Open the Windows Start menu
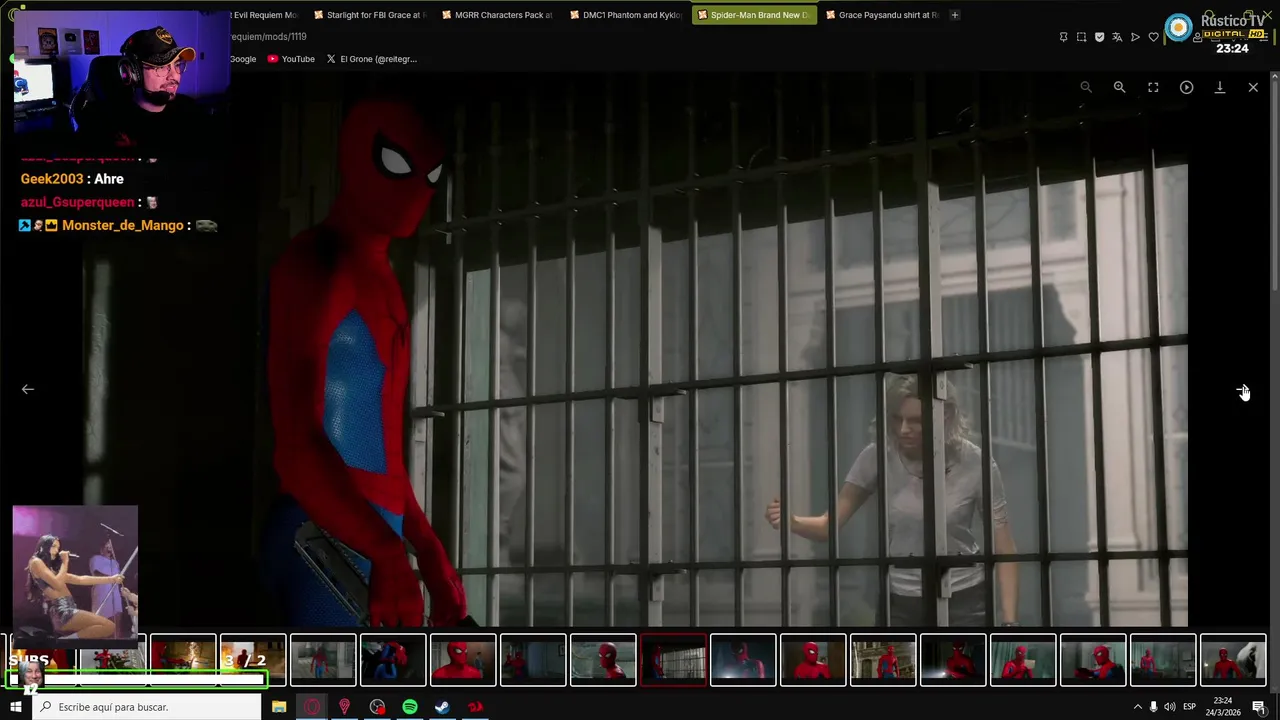The width and height of the screenshot is (1280, 720). point(15,707)
